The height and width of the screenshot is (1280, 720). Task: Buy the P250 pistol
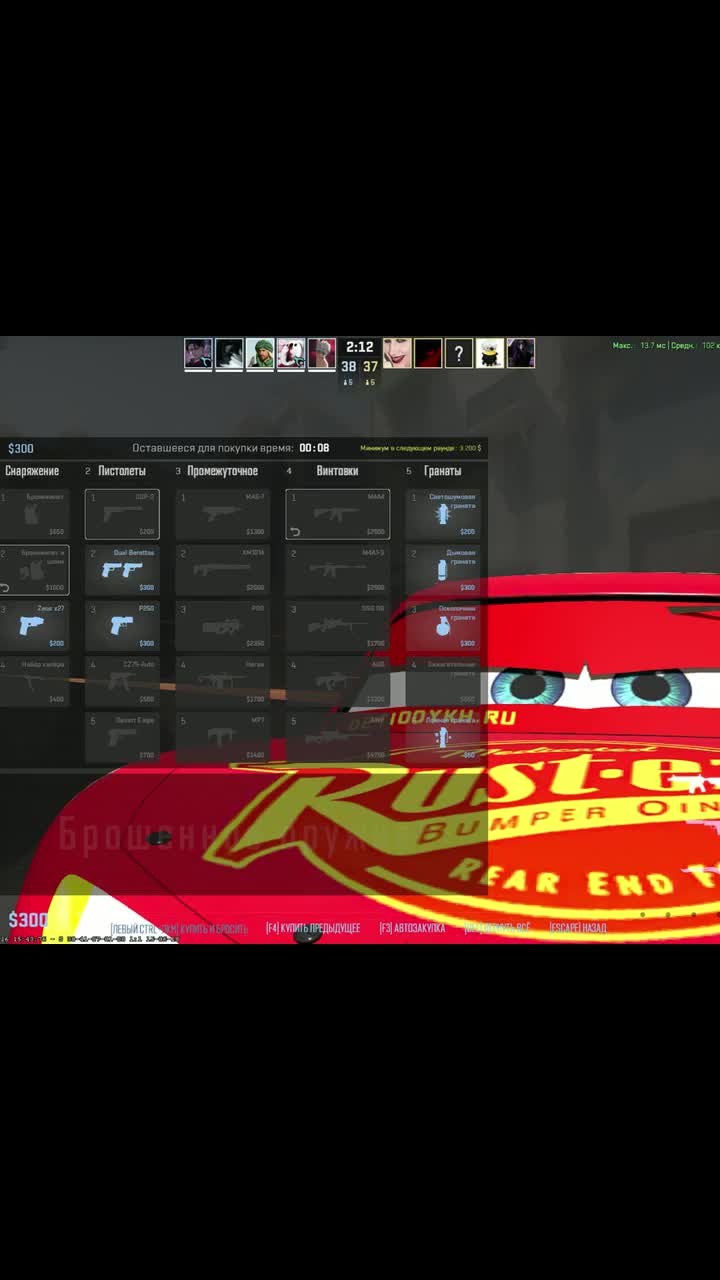122,626
